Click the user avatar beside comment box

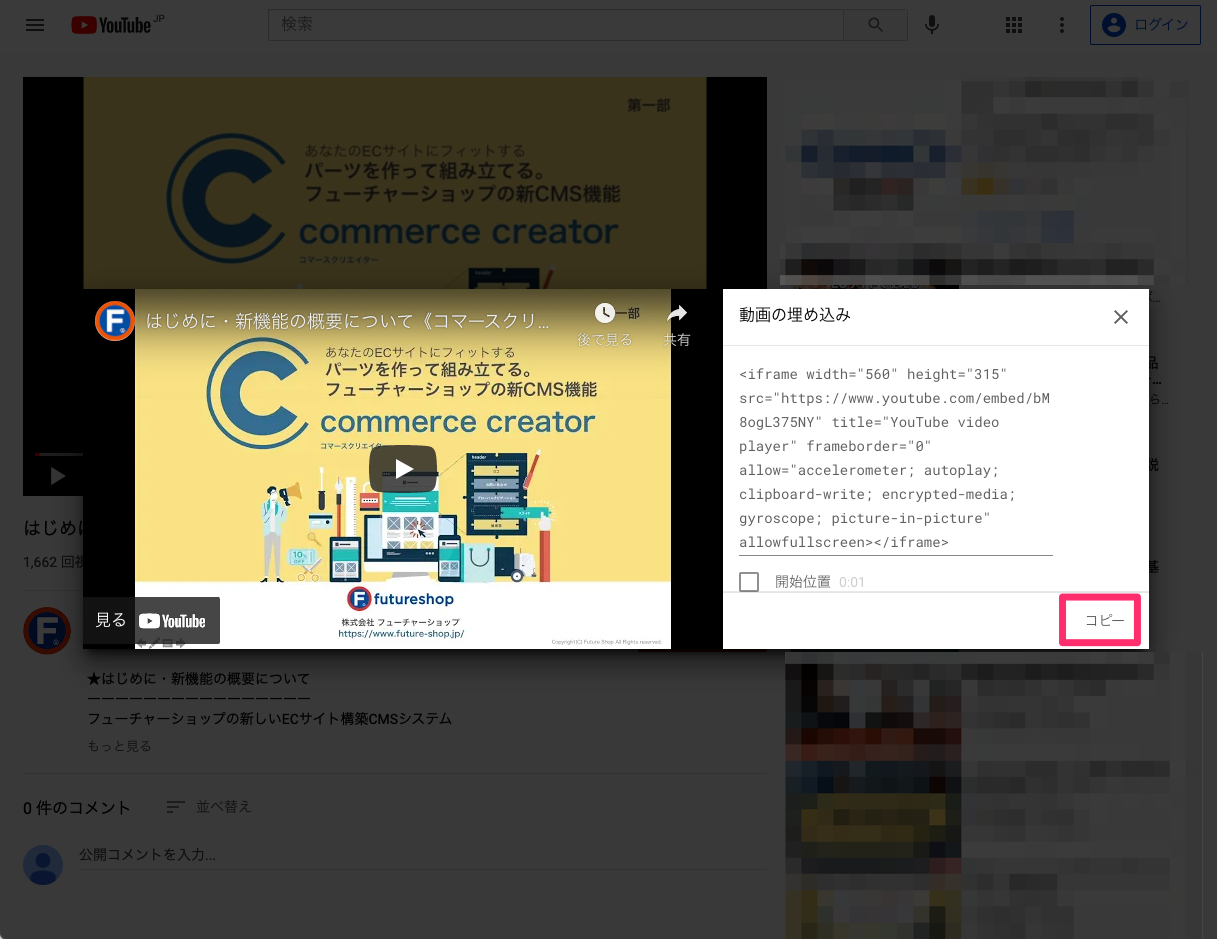pyautogui.click(x=43, y=865)
